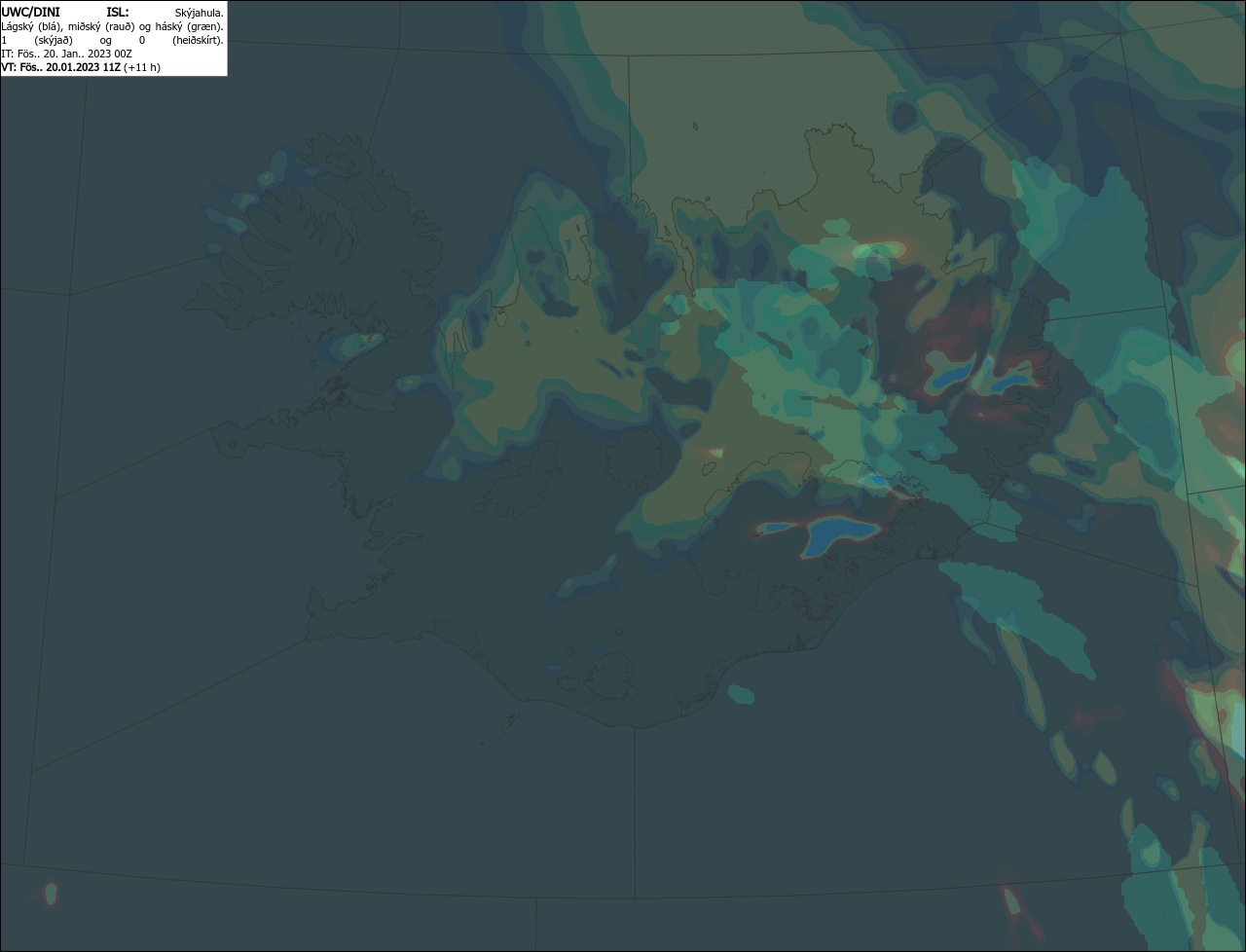Click the (heiðskírt) scale label
1246x952 pixels.
click(x=198, y=40)
